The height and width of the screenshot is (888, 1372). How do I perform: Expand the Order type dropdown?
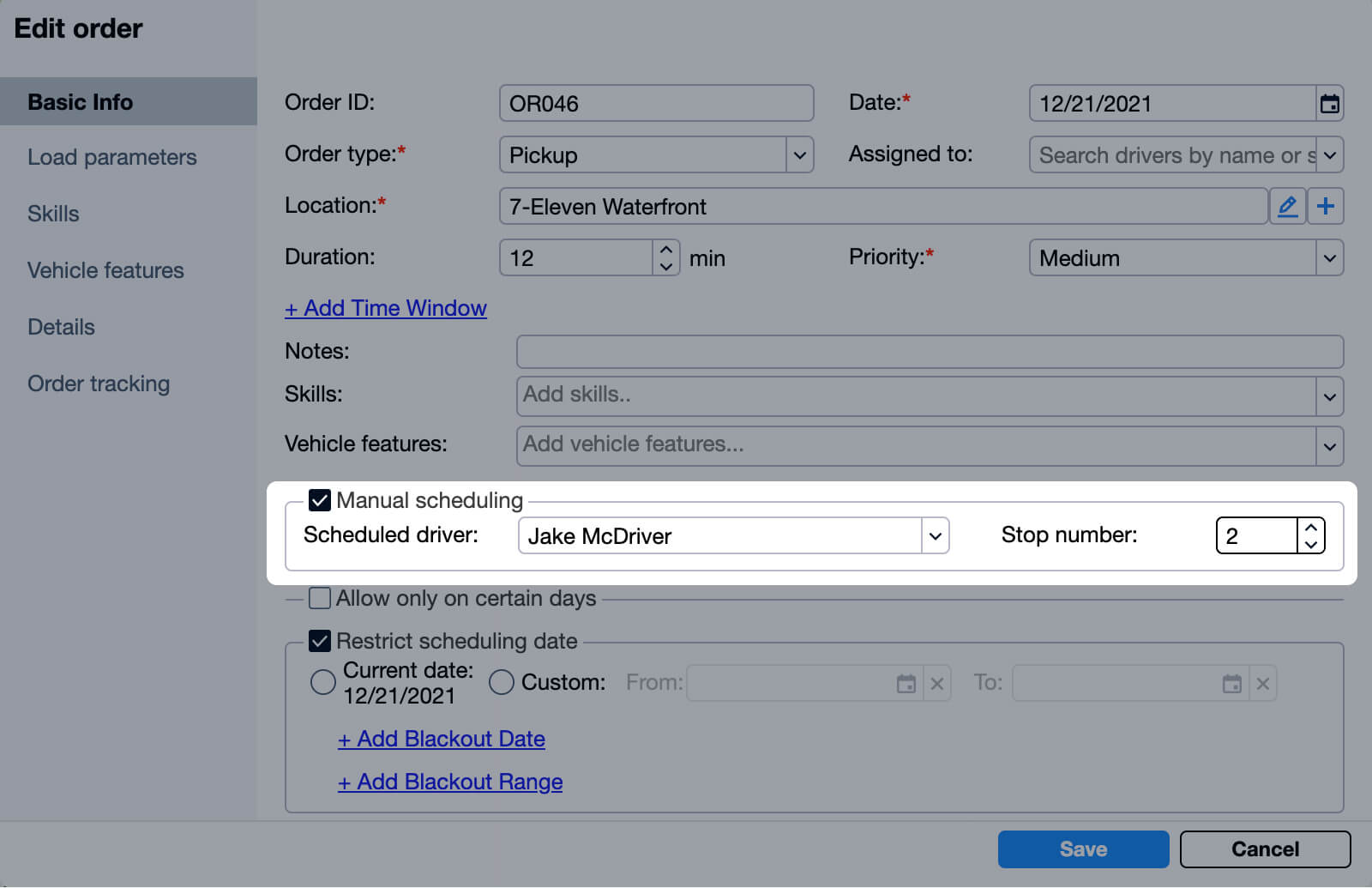click(x=799, y=155)
